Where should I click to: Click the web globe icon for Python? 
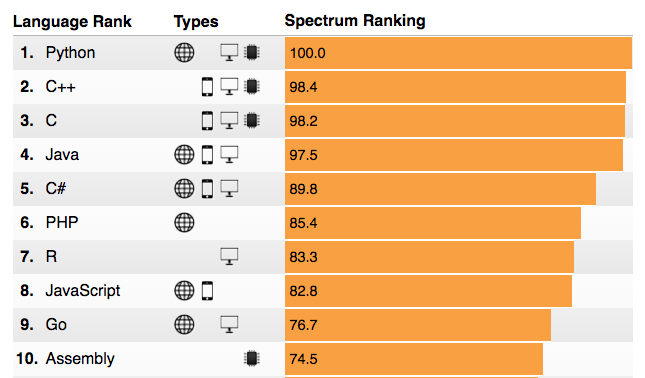click(184, 53)
